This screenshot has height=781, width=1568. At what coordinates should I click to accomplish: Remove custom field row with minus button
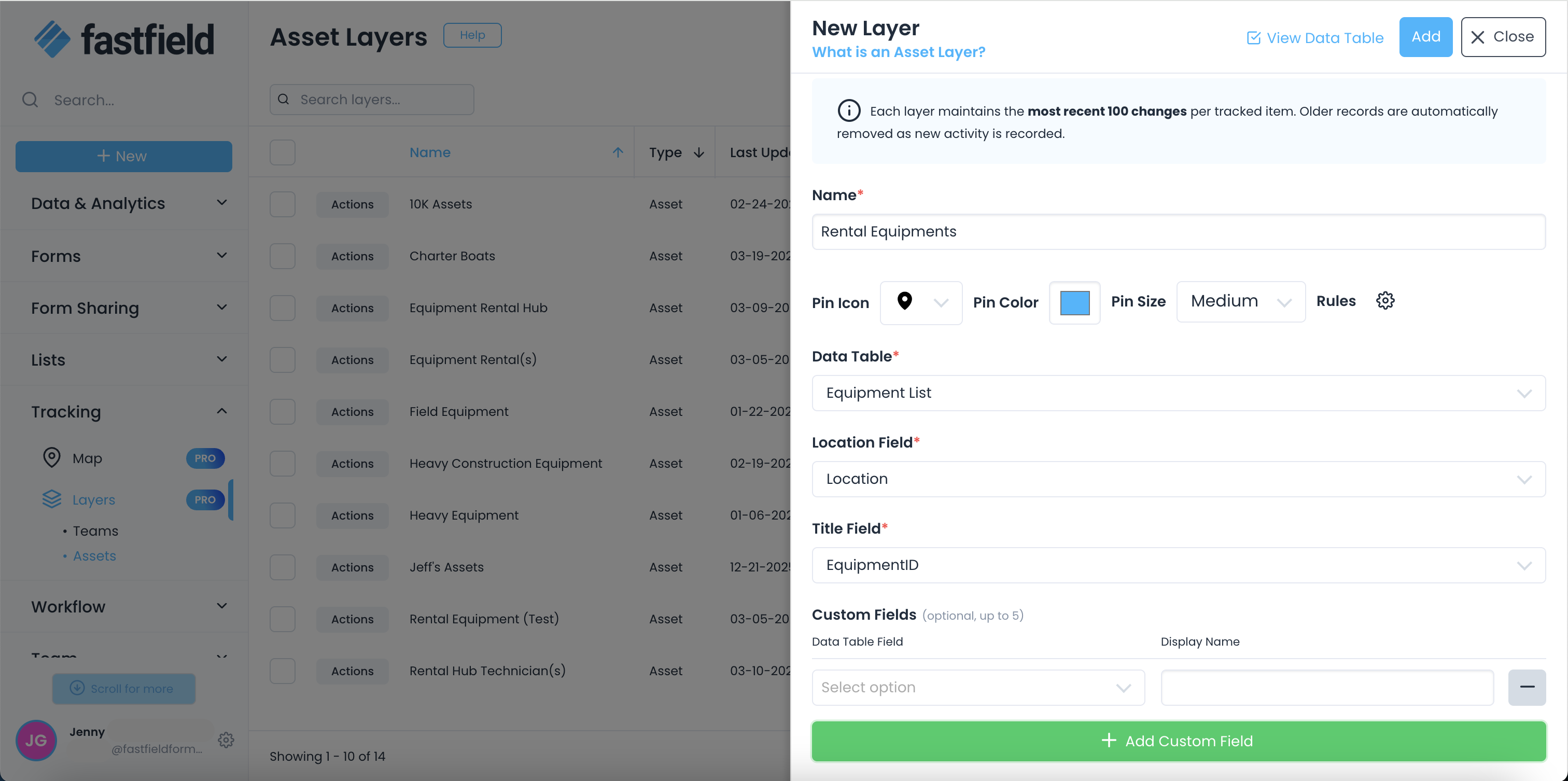tap(1526, 687)
